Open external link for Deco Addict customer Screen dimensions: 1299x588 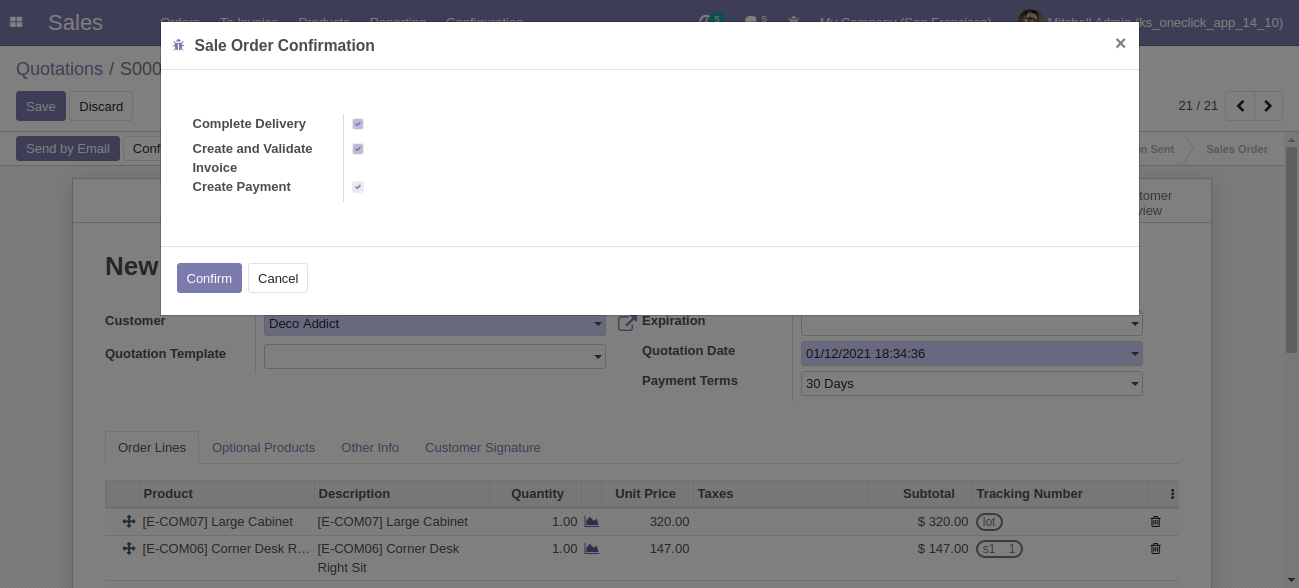(x=627, y=323)
